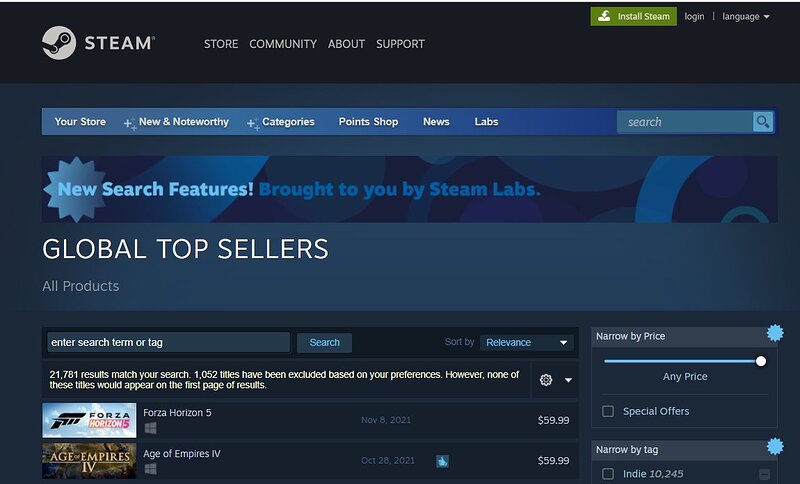This screenshot has width=800, height=484.
Task: Click the minus icon next to Indie tag
Action: 764,475
